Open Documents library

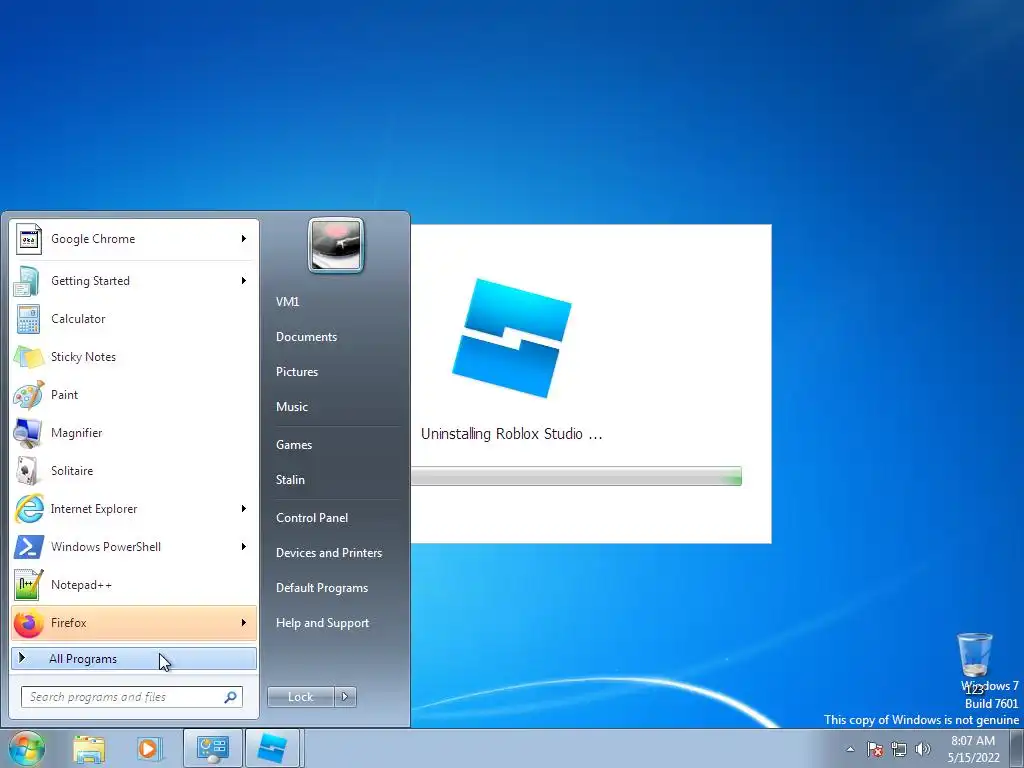(x=306, y=337)
